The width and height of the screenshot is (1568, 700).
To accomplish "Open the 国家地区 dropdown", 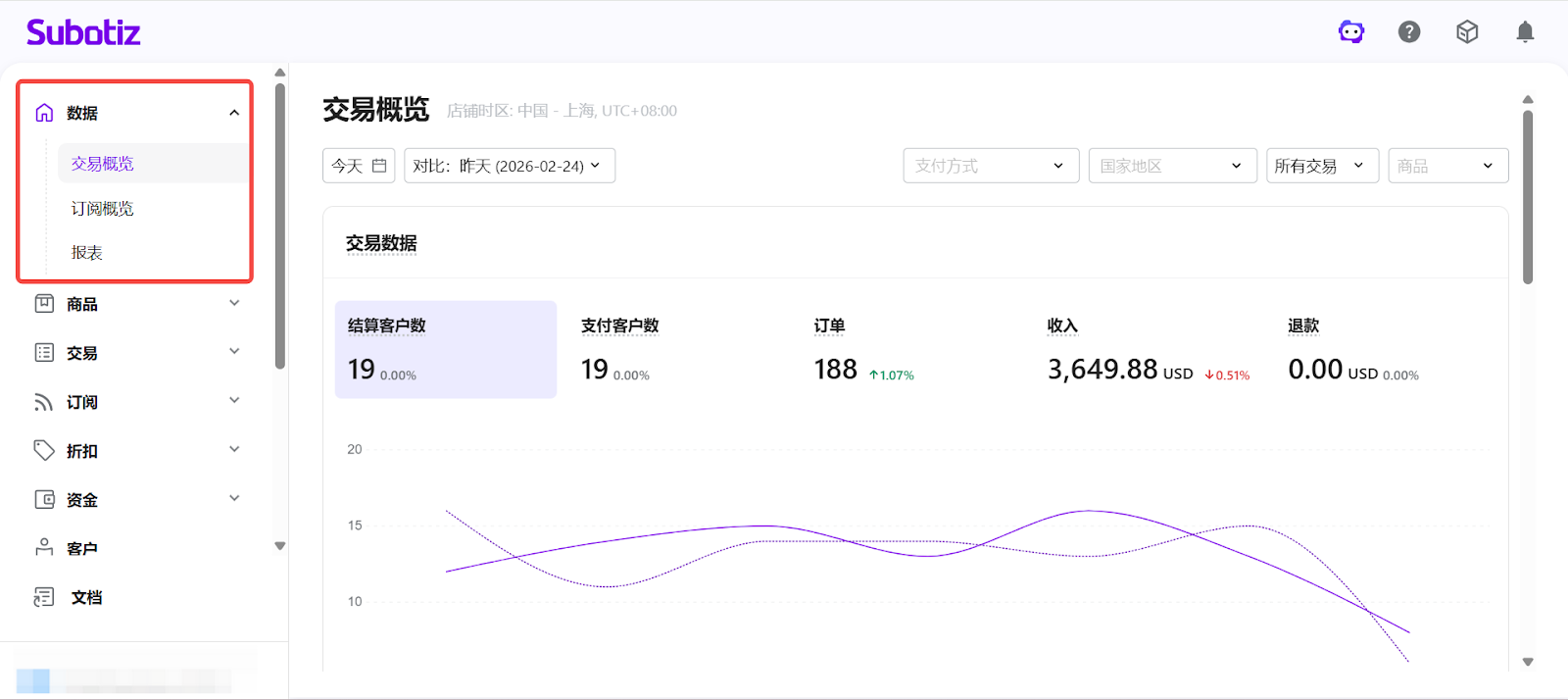I will click(1171, 166).
